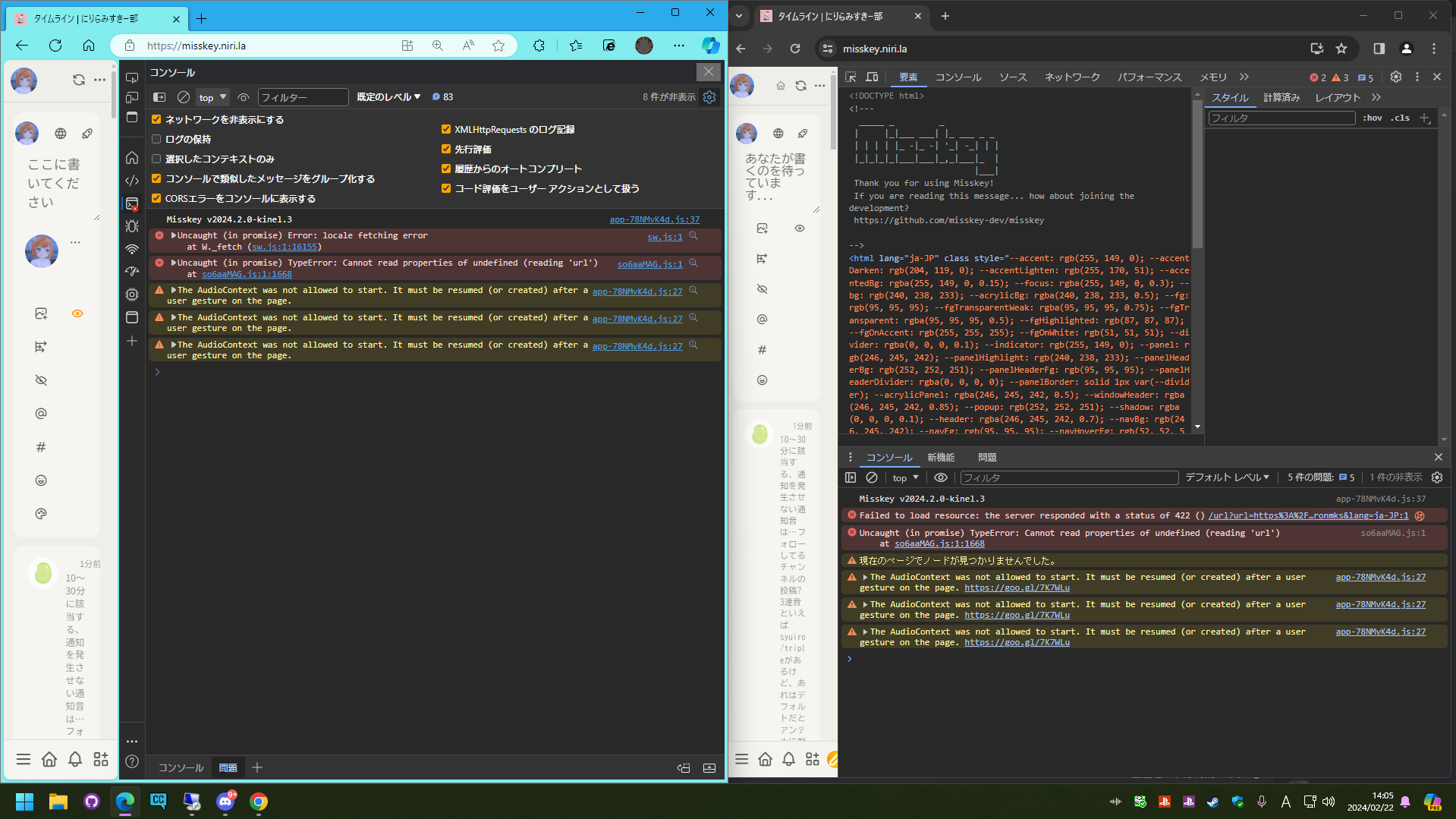Open Welcome home icon in Edge DevTools sidebar
This screenshot has width=1456, height=819.
click(132, 157)
